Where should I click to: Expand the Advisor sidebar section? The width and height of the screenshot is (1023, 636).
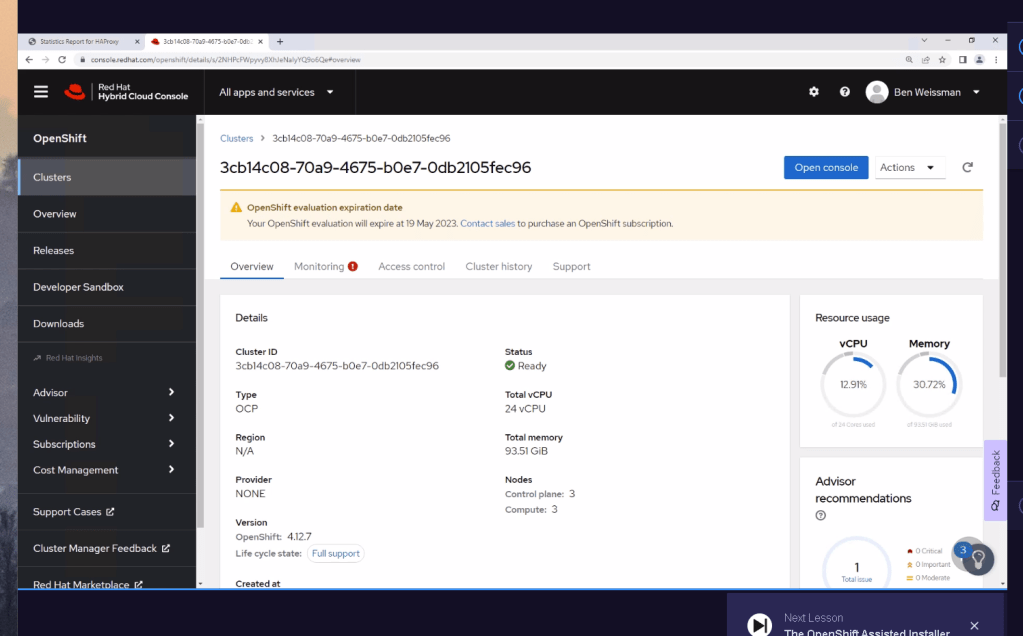point(104,392)
